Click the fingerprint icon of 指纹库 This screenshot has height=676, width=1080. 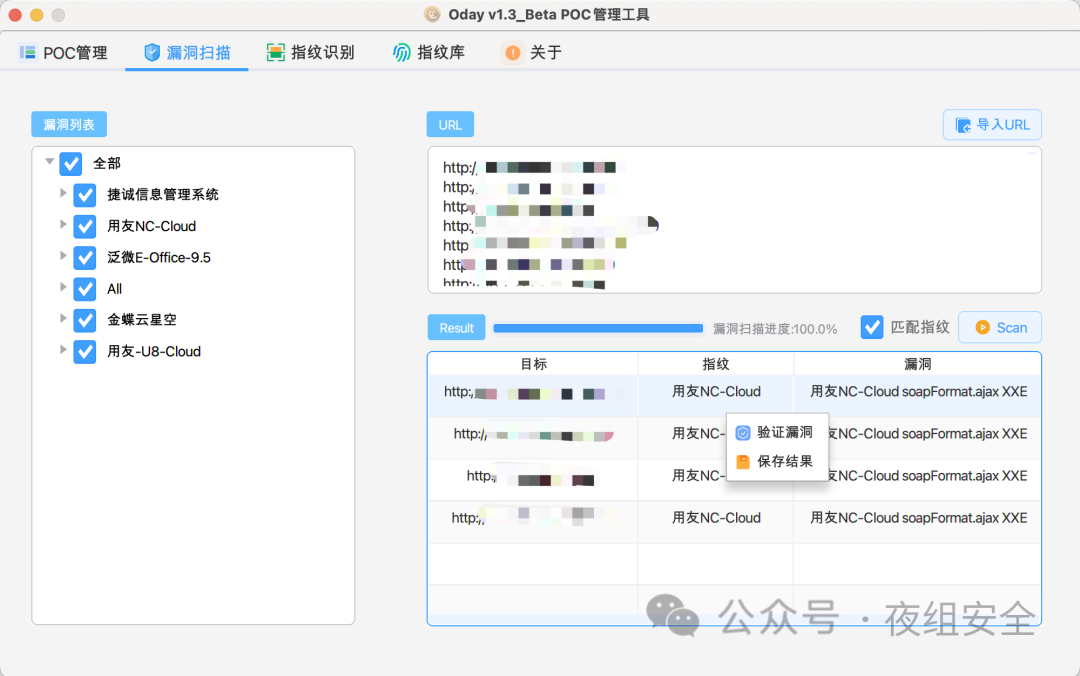(x=402, y=52)
